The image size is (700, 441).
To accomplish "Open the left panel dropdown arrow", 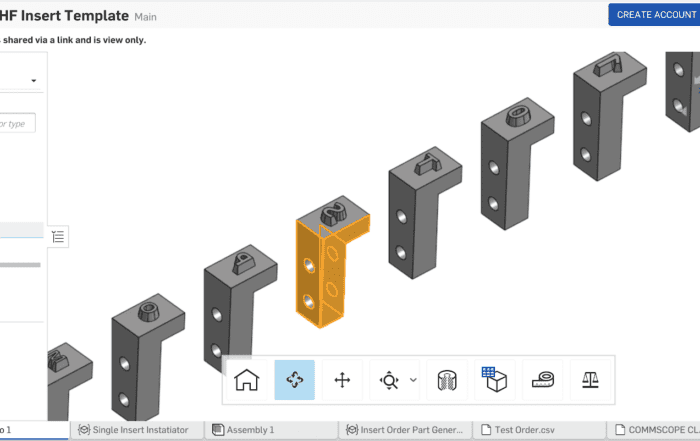I will click(x=33, y=81).
